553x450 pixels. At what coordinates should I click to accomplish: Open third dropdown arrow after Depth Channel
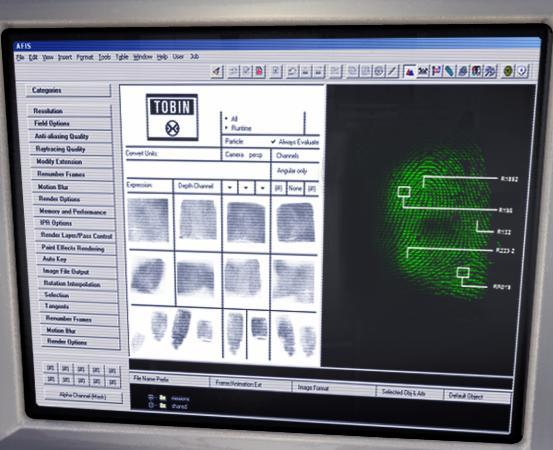coord(262,188)
